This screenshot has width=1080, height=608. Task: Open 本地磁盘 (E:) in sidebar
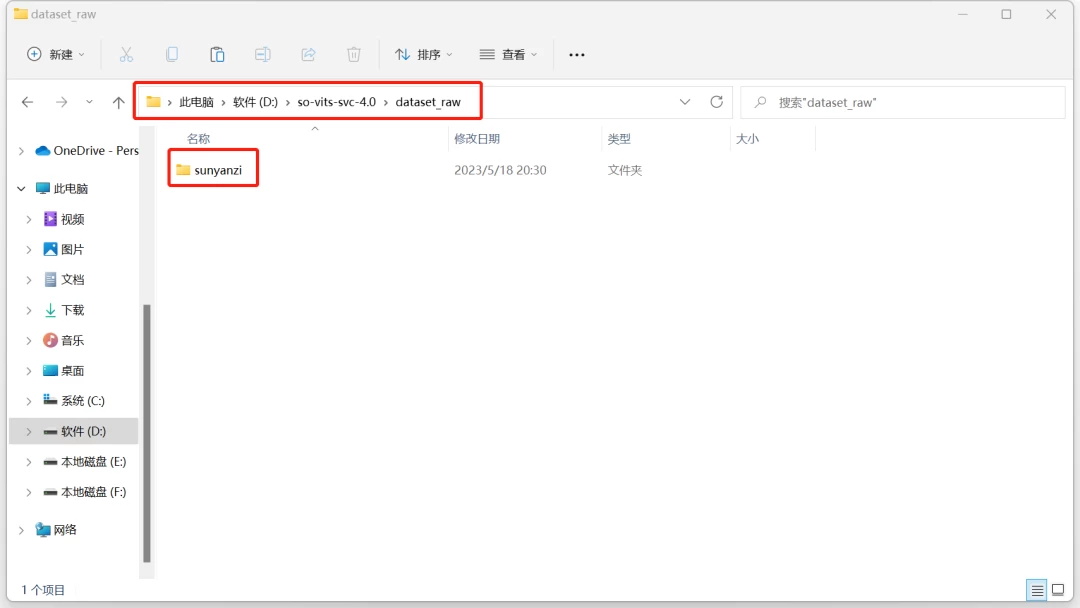pos(85,462)
